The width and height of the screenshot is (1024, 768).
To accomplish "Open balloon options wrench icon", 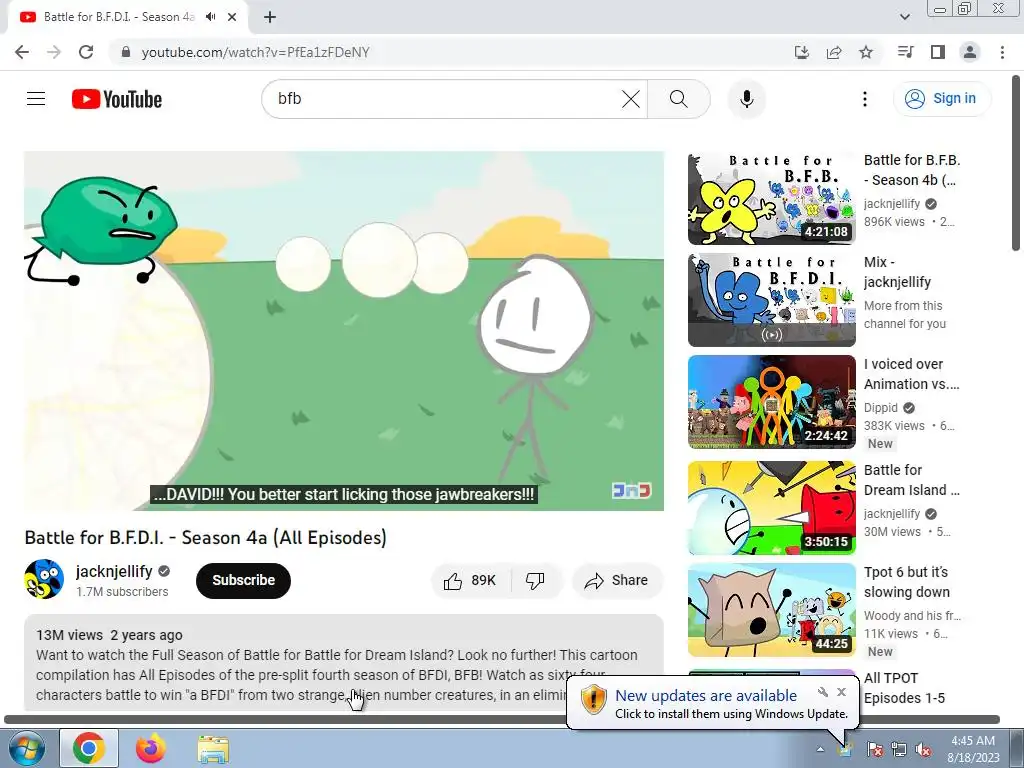I will tap(823, 692).
